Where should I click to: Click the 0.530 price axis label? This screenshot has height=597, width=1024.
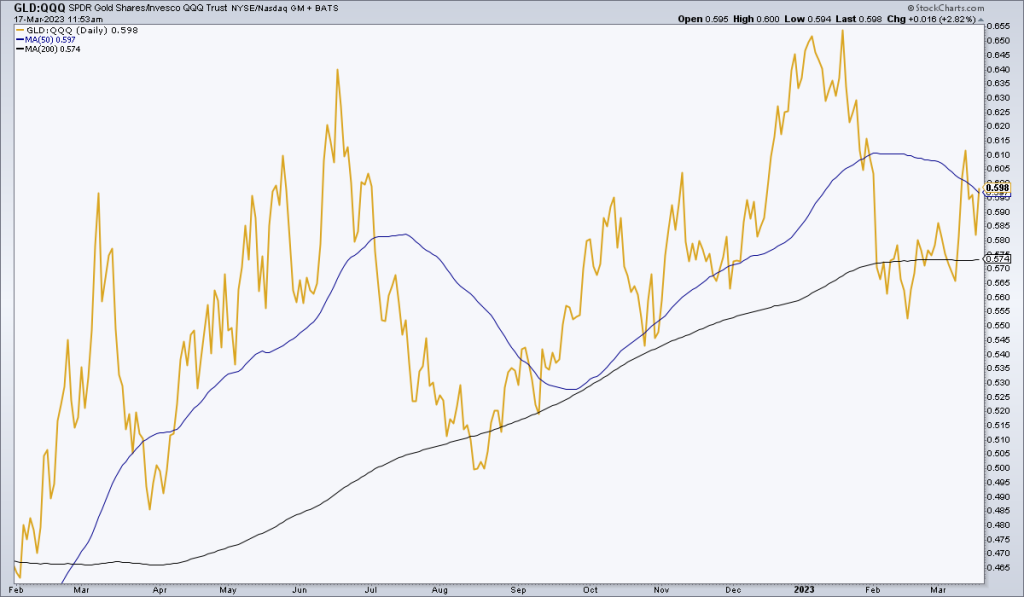coord(1000,383)
